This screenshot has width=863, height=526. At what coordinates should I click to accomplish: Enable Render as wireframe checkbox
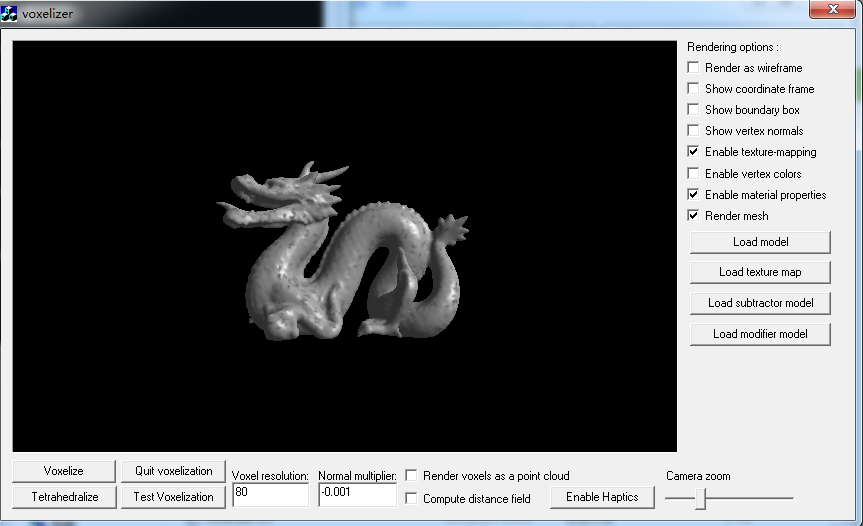(693, 67)
